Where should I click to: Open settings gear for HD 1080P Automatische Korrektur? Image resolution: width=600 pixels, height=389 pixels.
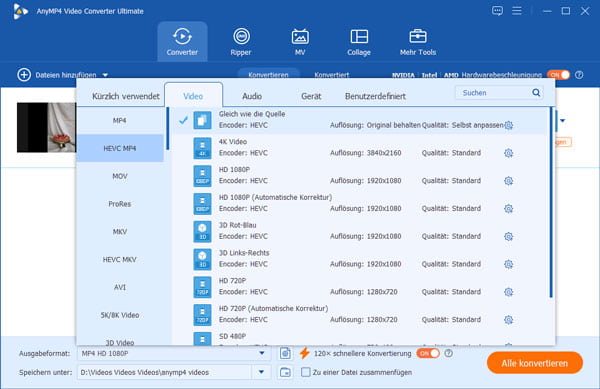pyautogui.click(x=509, y=208)
